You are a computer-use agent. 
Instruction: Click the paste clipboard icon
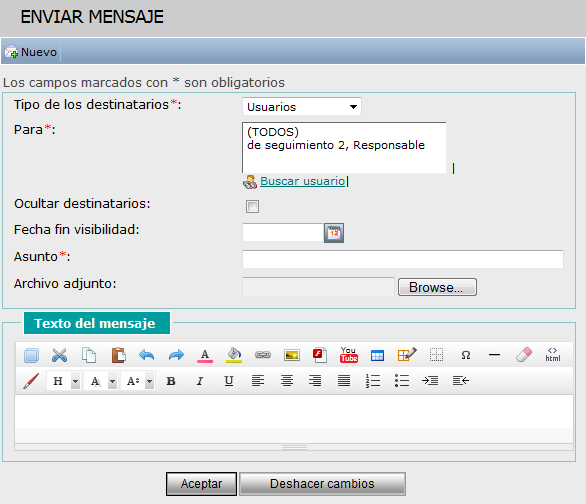(118, 355)
